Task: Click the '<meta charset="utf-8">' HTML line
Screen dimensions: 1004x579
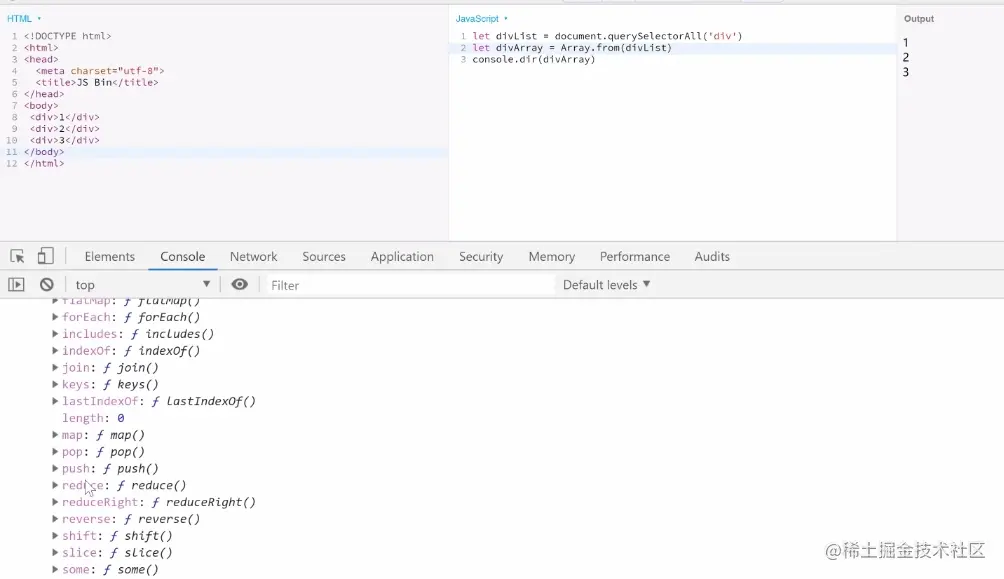Action: [x=100, y=70]
